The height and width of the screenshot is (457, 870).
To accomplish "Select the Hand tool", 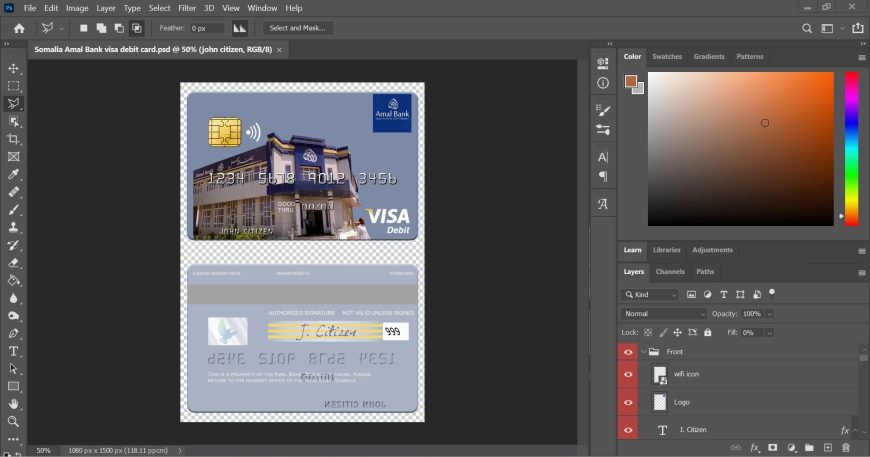I will click(13, 404).
